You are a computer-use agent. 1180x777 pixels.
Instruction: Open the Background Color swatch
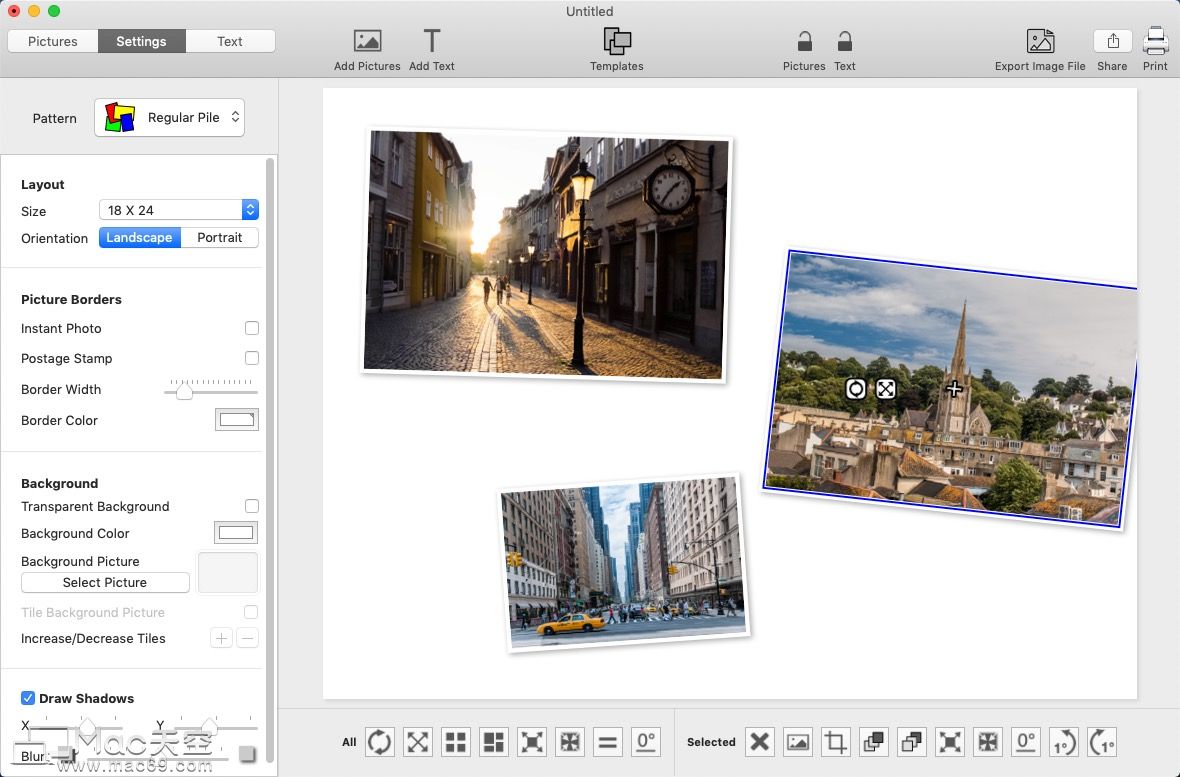(x=236, y=532)
